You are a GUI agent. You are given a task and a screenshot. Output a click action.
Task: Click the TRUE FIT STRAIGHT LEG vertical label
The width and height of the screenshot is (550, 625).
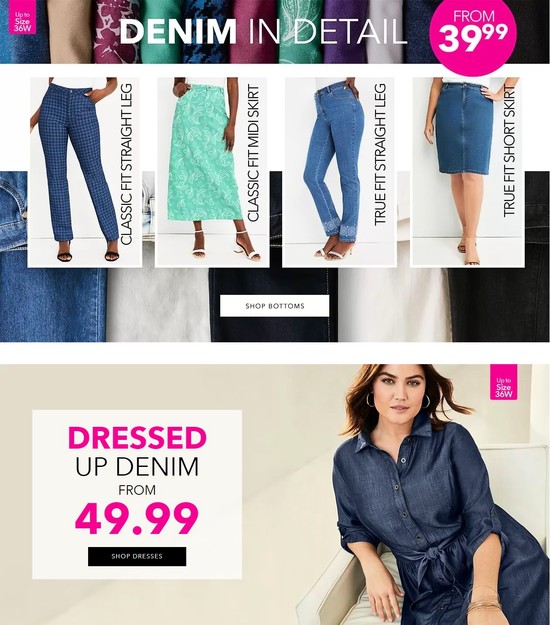pyautogui.click(x=380, y=154)
